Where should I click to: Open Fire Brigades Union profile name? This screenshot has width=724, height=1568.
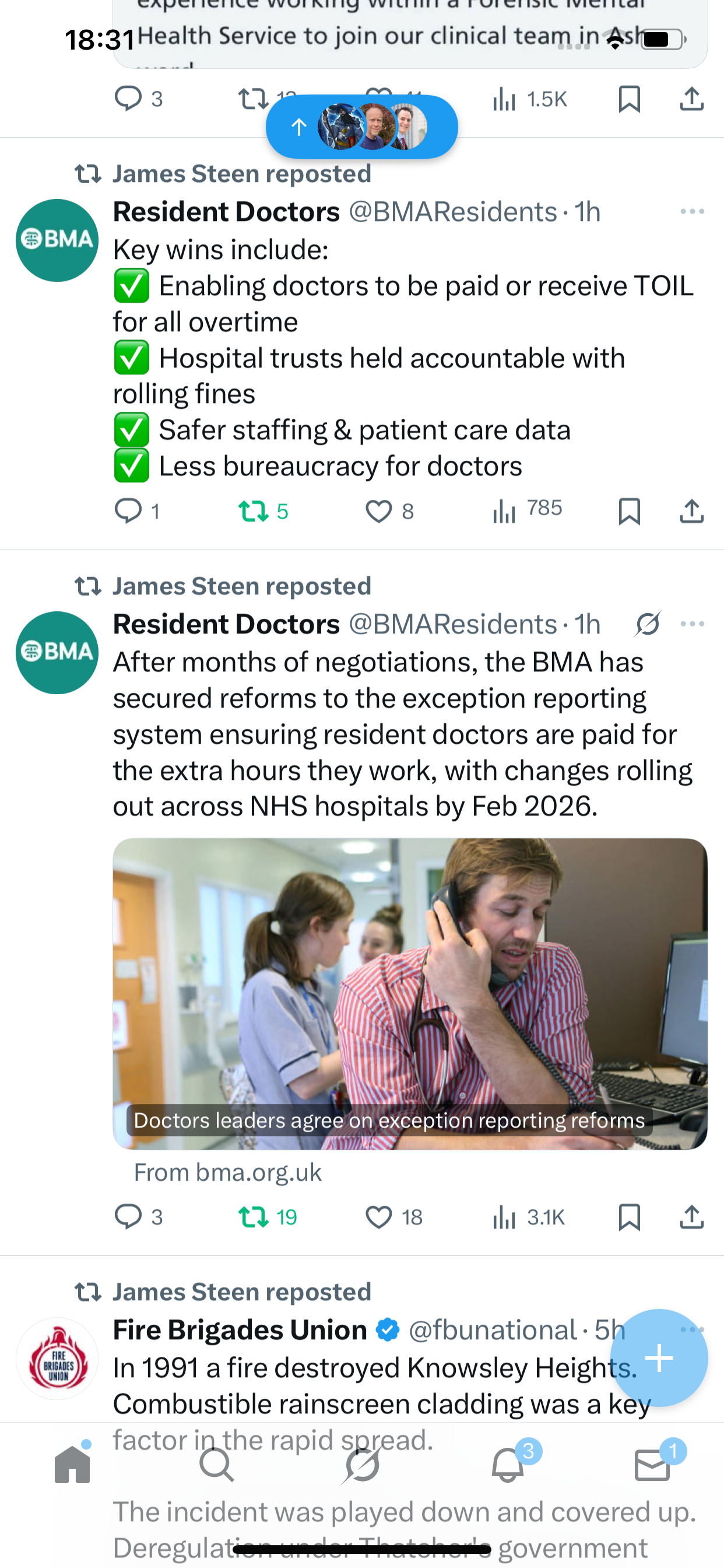240,1331
